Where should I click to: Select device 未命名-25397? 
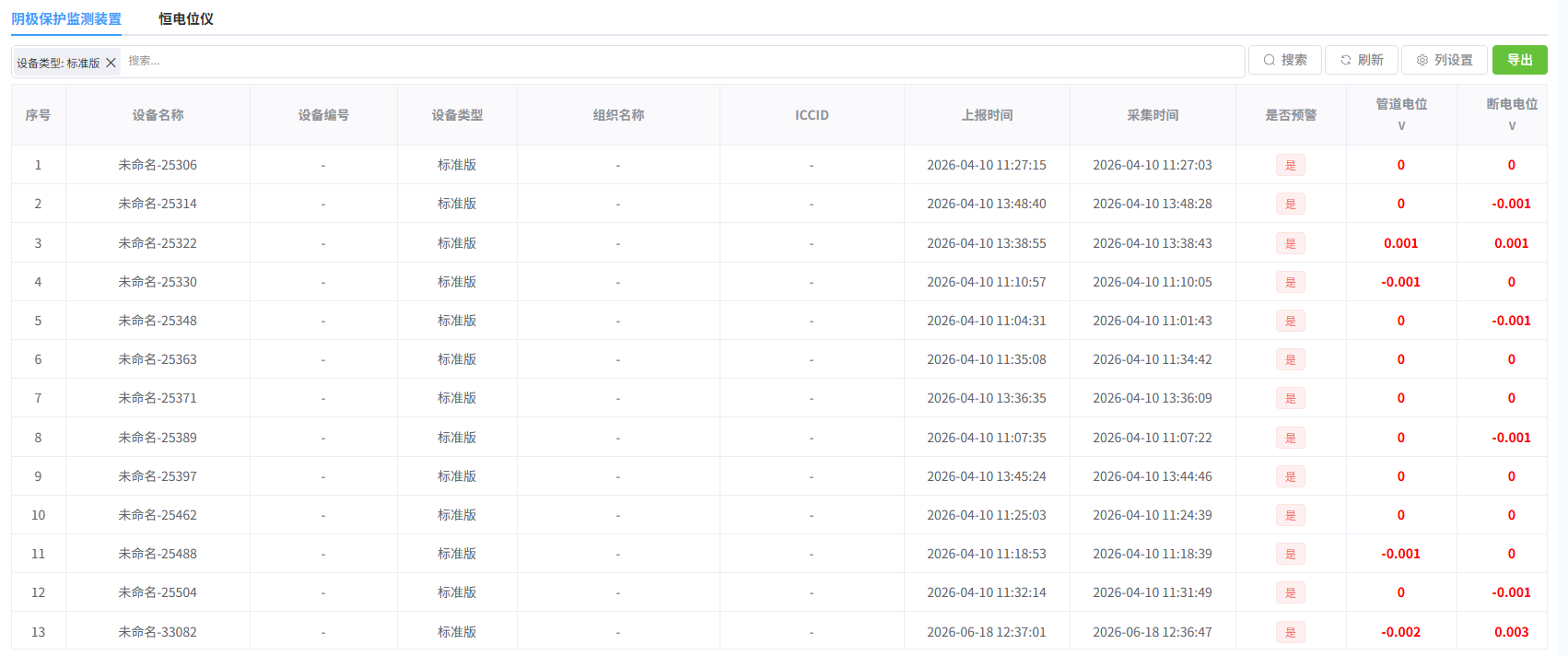pyautogui.click(x=158, y=476)
